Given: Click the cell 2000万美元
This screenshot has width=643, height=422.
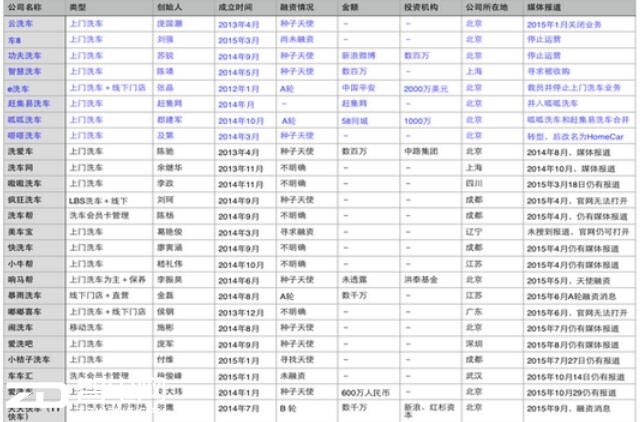Looking at the screenshot, I should pos(426,89).
